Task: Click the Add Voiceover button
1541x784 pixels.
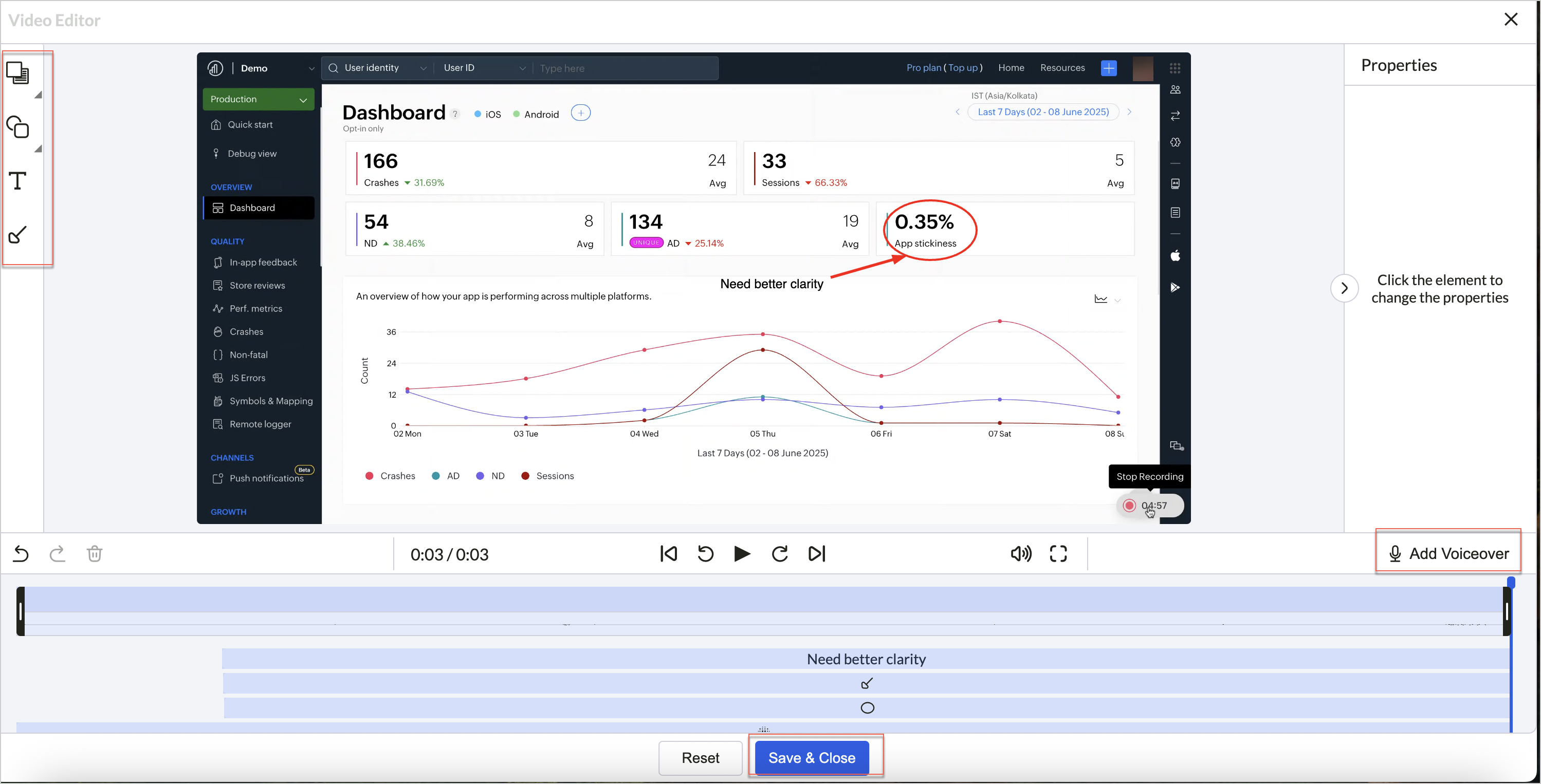Action: click(1447, 553)
